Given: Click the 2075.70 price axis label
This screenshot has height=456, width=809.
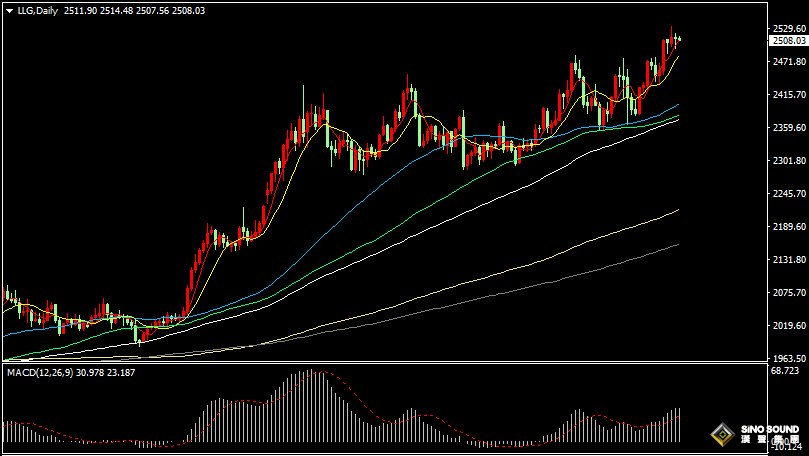Looking at the screenshot, I should (x=788, y=293).
